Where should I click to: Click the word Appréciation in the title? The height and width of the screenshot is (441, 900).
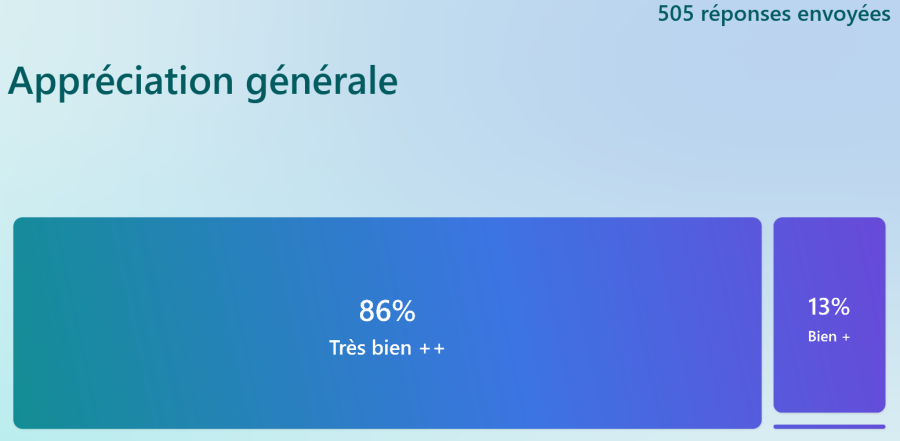(121, 82)
